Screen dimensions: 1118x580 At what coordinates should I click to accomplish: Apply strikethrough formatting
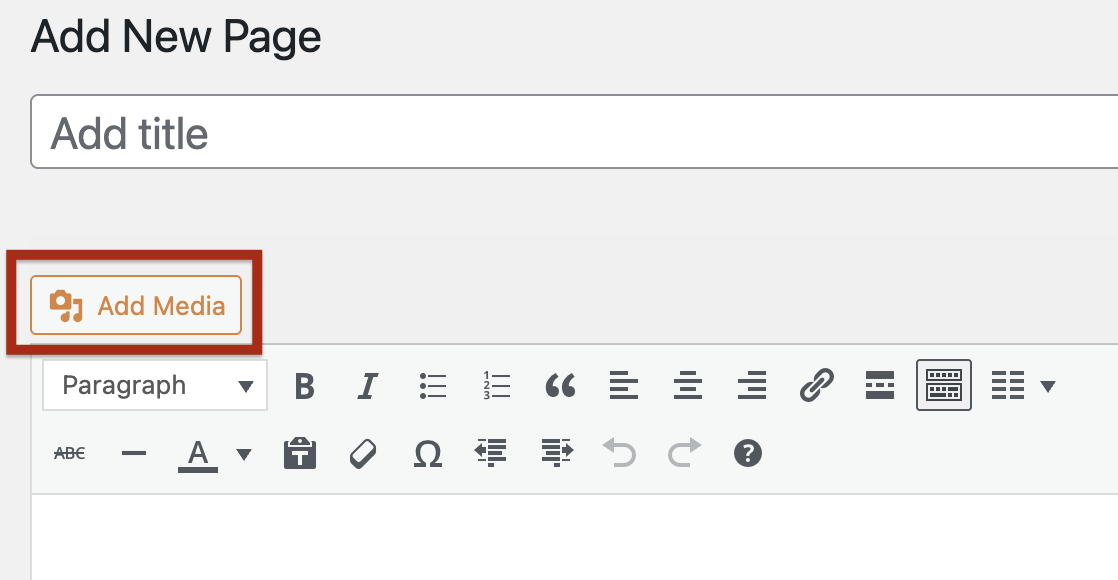(68, 453)
